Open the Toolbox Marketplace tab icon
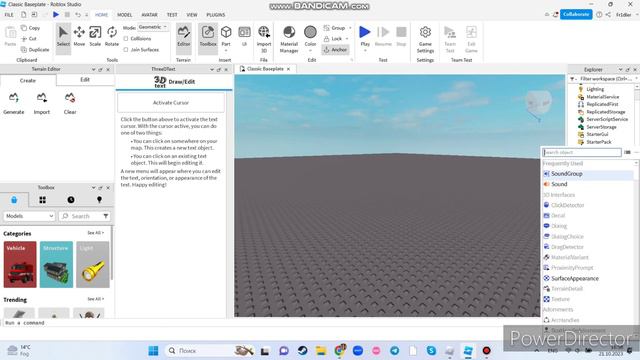 click(14, 200)
